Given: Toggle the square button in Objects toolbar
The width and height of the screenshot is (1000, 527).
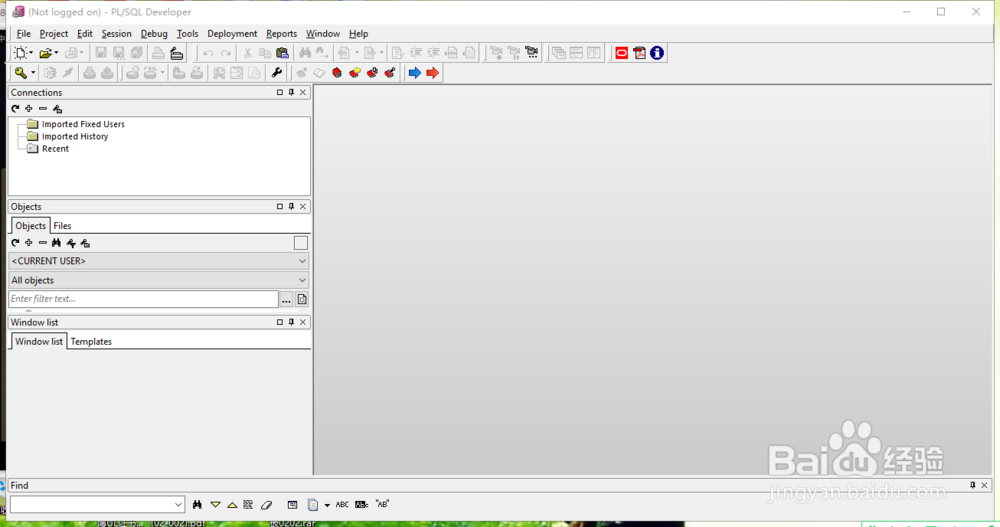Looking at the screenshot, I should pos(300,243).
